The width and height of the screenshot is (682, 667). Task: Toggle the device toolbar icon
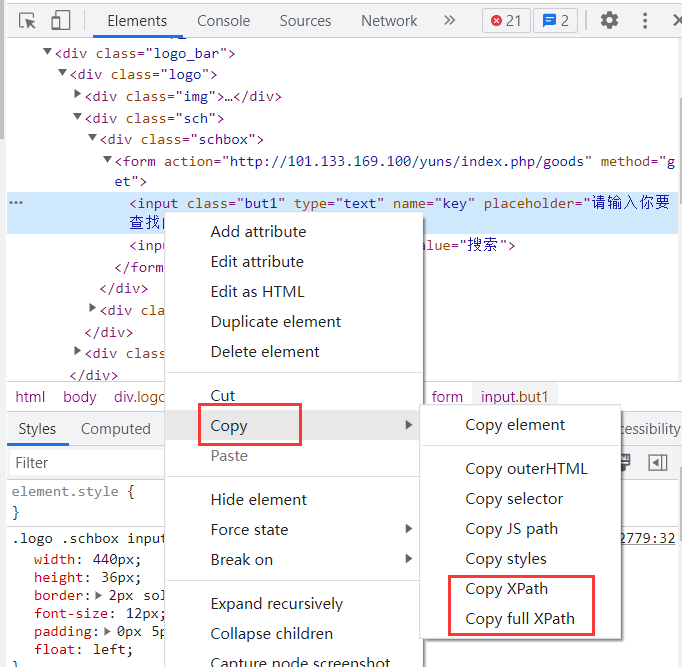pos(60,20)
